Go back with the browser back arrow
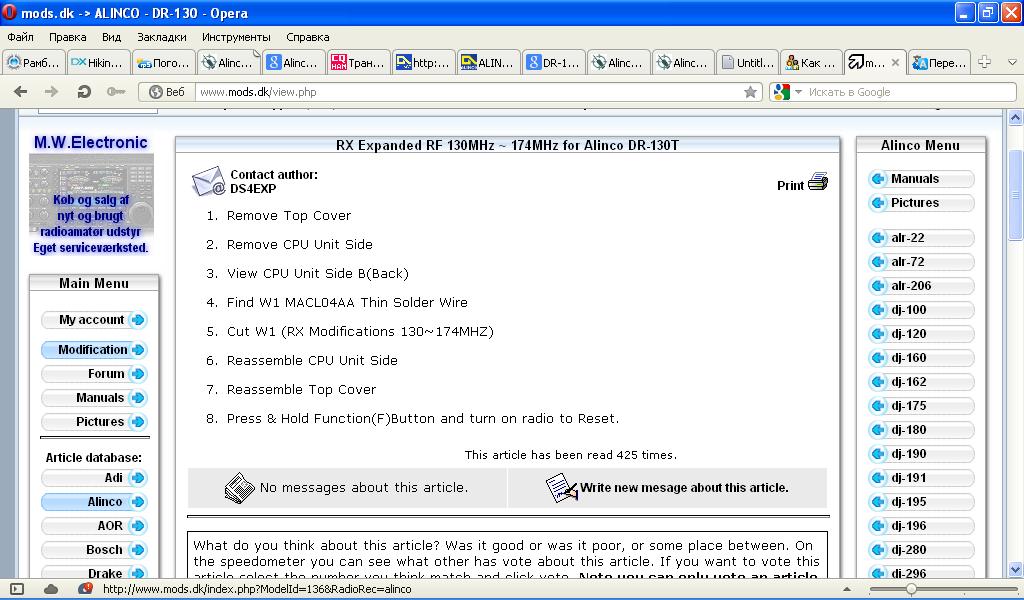Screen dimensions: 1024x600 (x=20, y=92)
